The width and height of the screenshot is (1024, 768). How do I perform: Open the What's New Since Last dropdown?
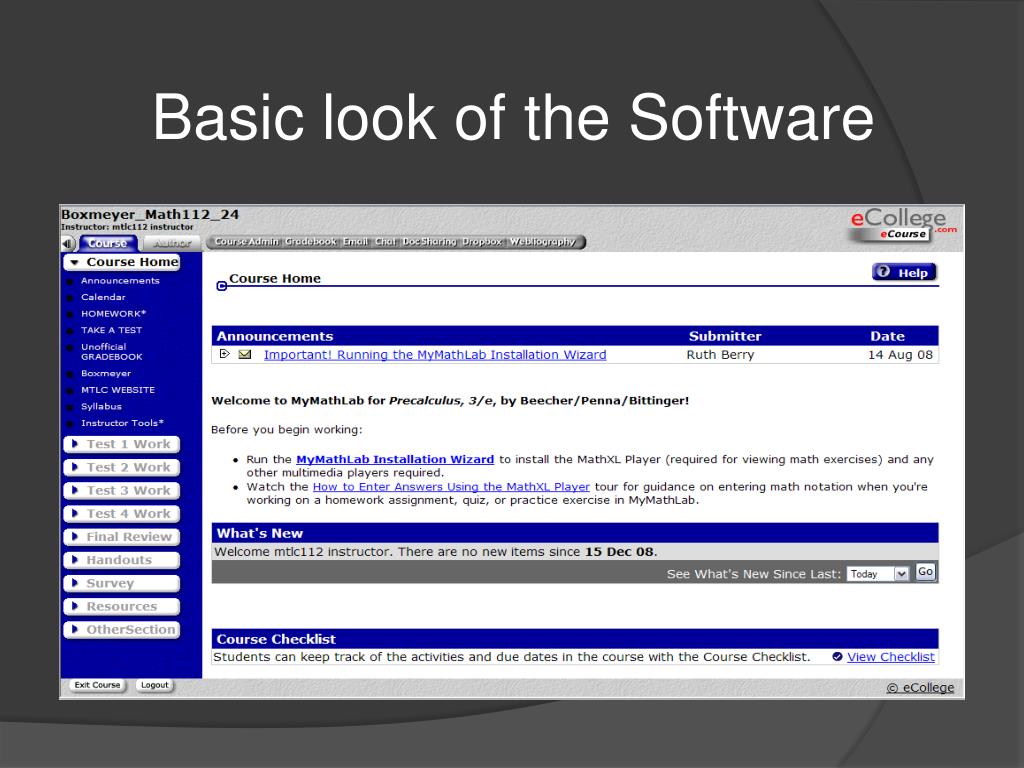click(878, 574)
